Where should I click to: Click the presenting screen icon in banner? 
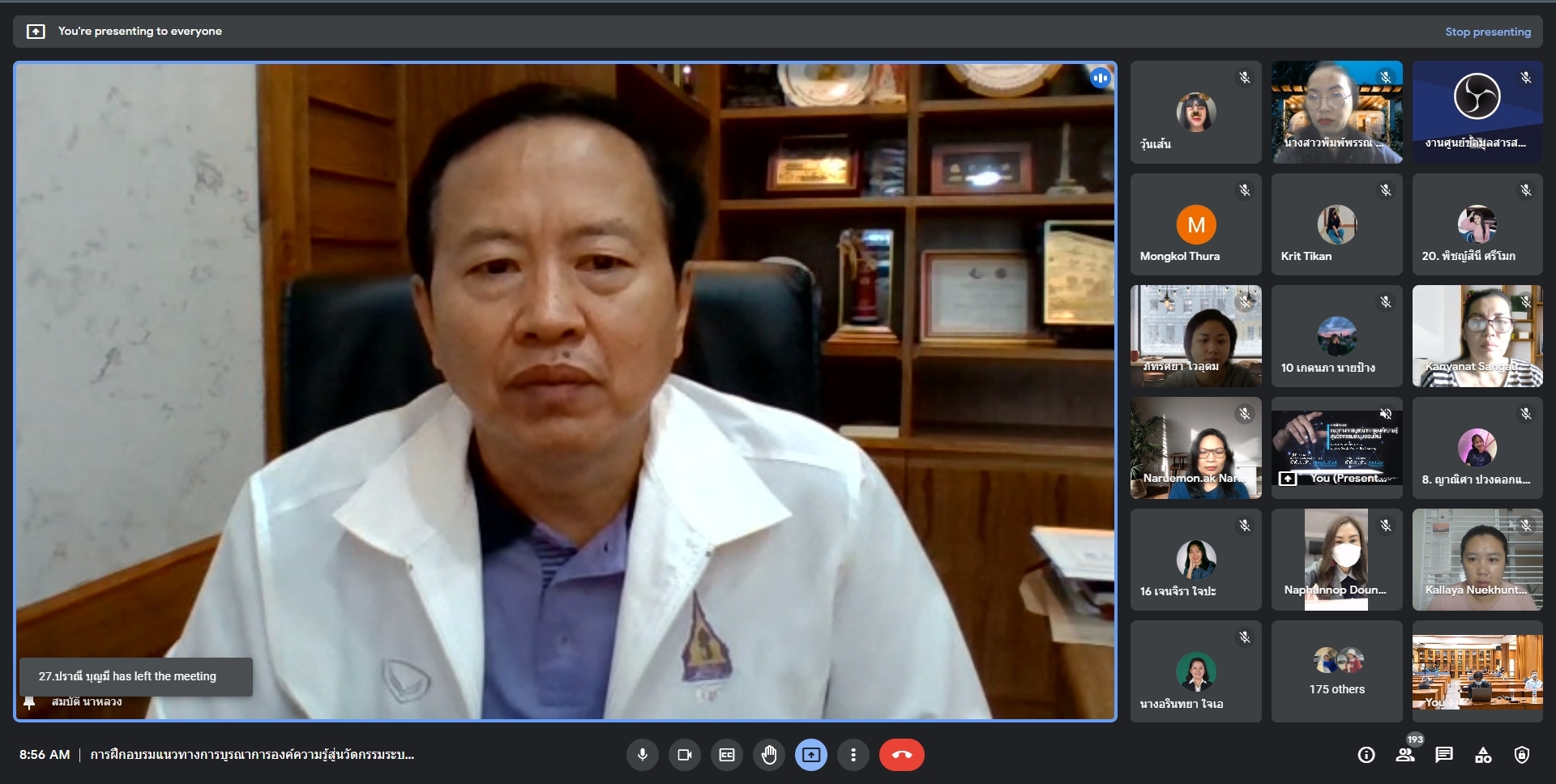[36, 32]
